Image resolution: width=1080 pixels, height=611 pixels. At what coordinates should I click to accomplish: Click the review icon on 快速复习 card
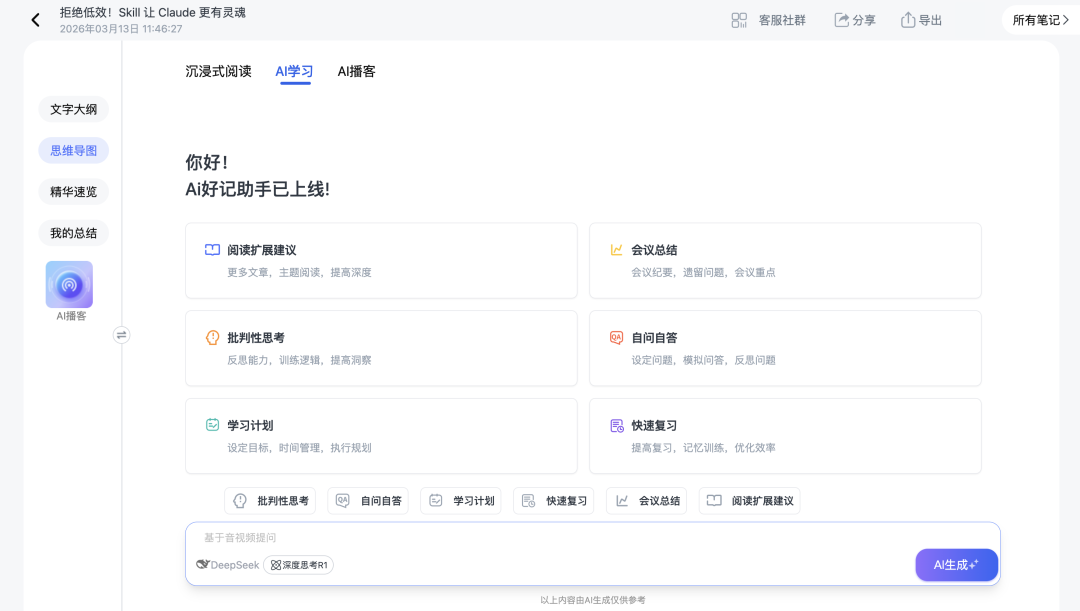(x=616, y=426)
